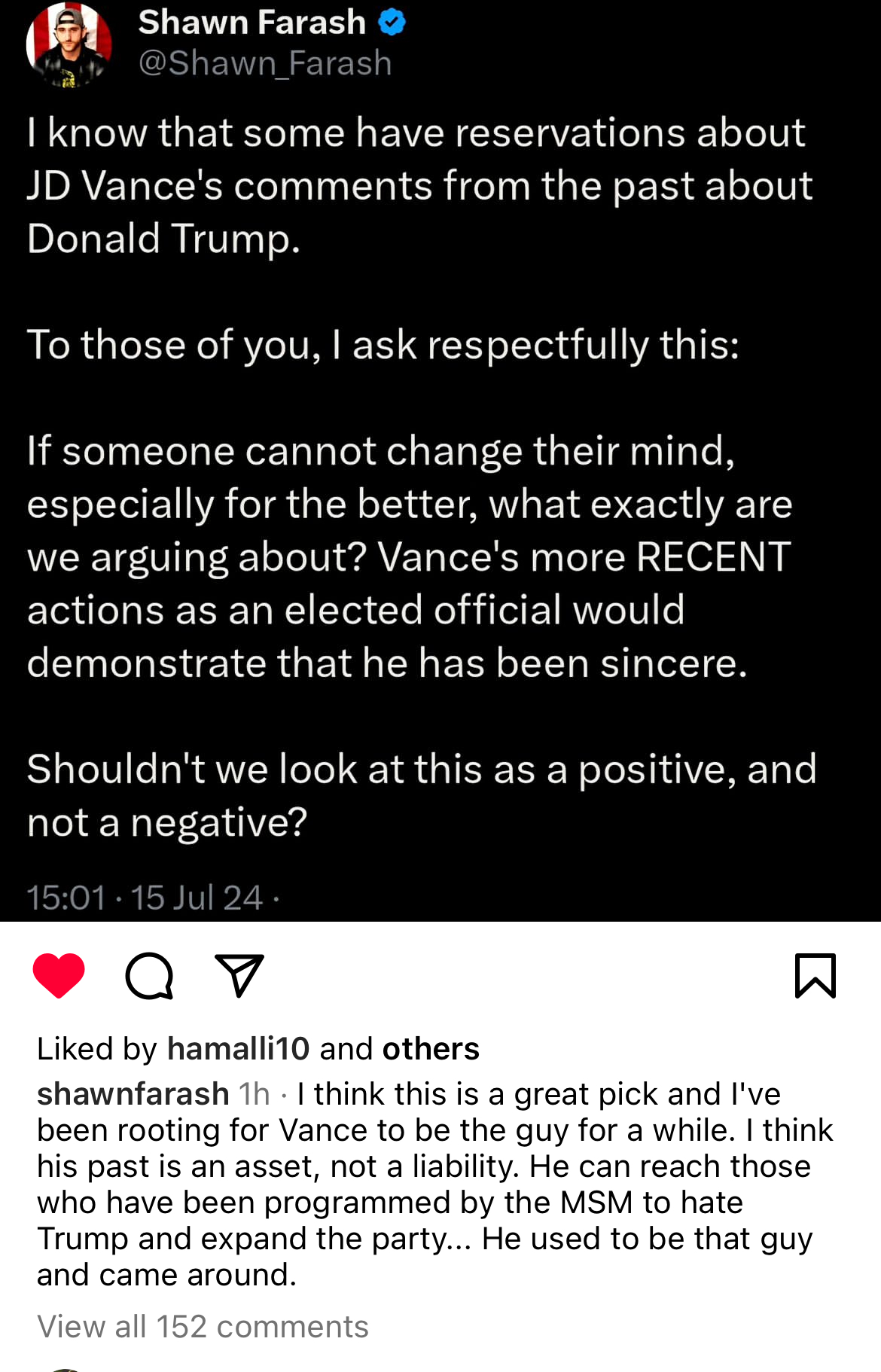
Task: Share the post with the paper plane icon
Action: tap(239, 975)
